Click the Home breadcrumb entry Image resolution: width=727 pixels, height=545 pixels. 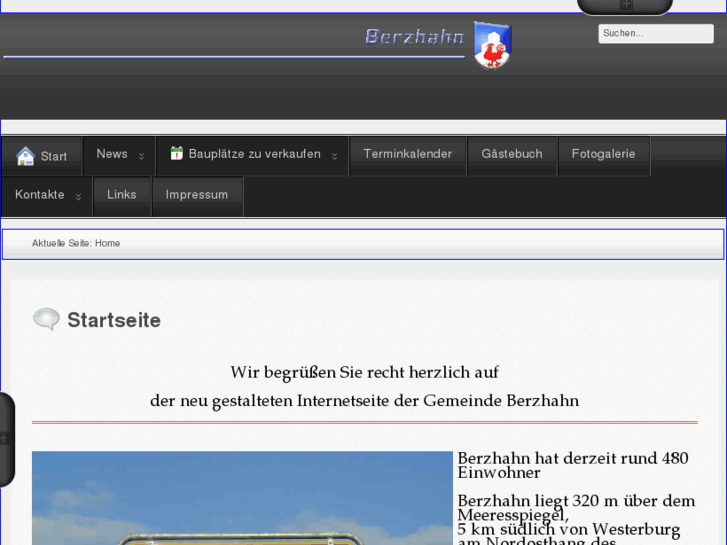pyautogui.click(x=107, y=243)
